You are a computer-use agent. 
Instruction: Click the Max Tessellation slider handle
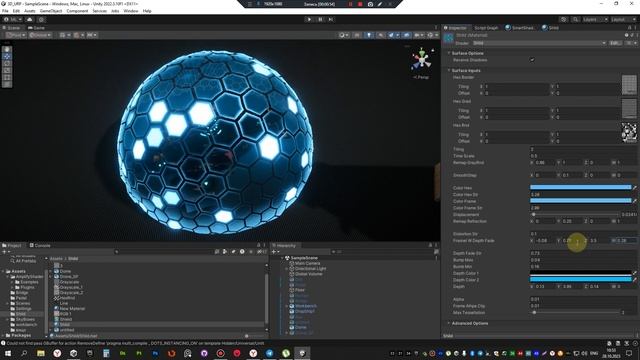click(534, 312)
